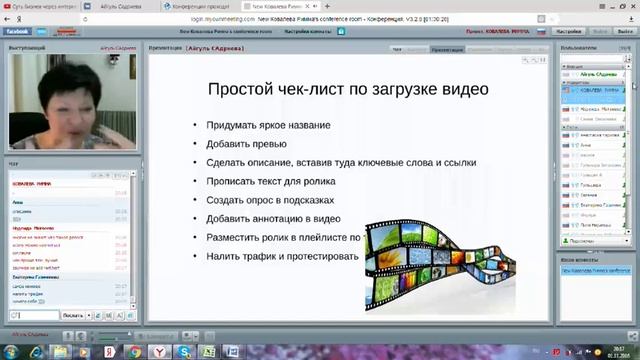Switch to the YouTube browser tab
This screenshot has height=360, width=640.
point(40,6)
